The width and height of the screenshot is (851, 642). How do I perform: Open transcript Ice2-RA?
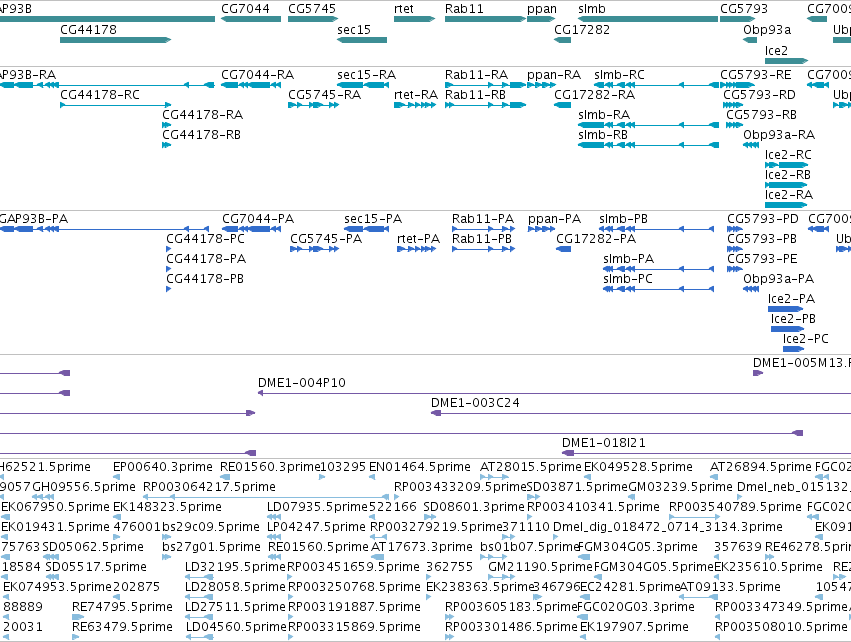[x=789, y=195]
